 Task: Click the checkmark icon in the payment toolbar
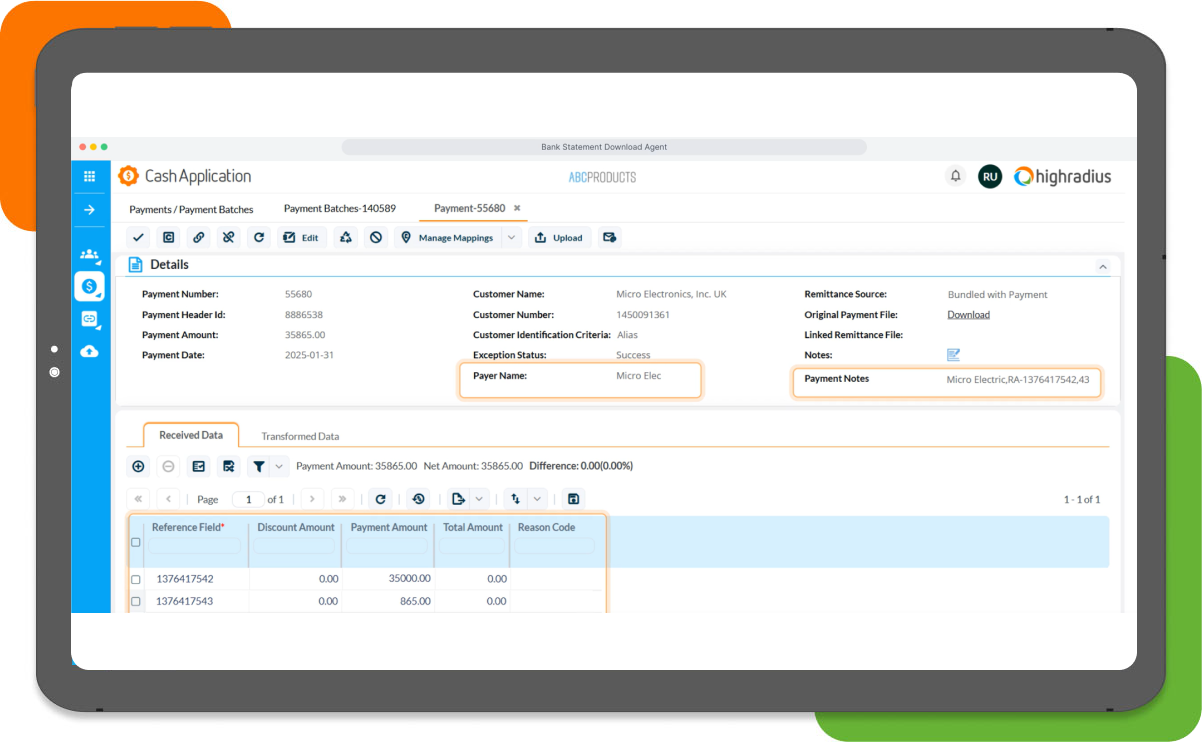[138, 238]
